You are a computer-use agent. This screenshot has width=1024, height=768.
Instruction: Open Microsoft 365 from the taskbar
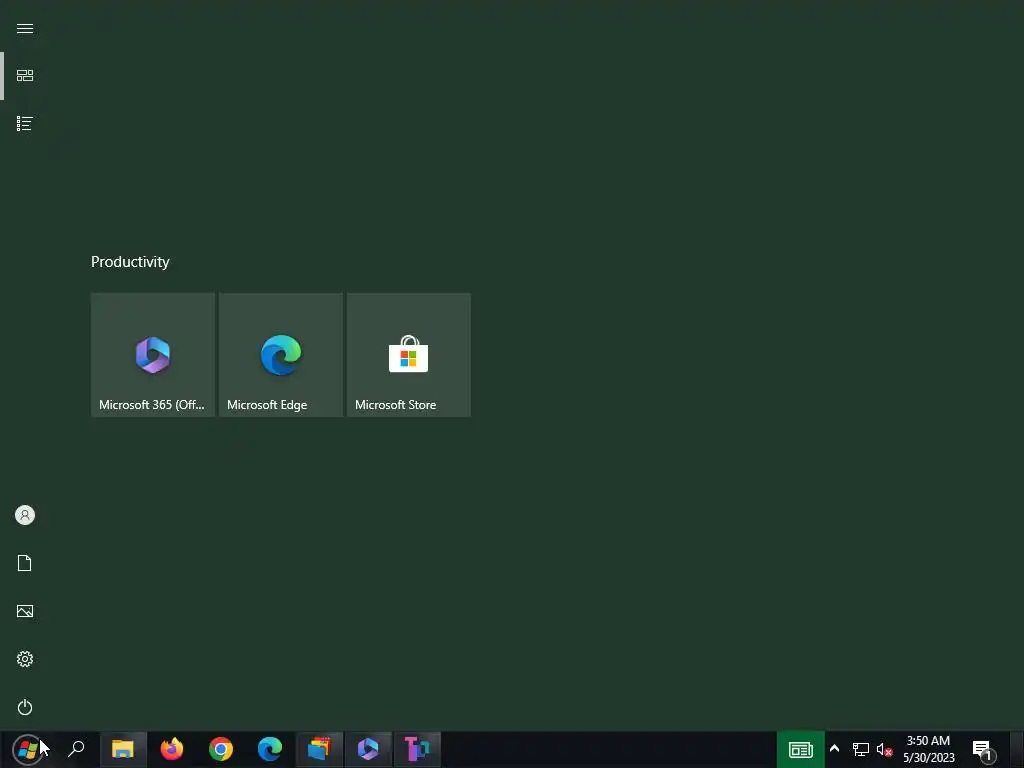368,749
